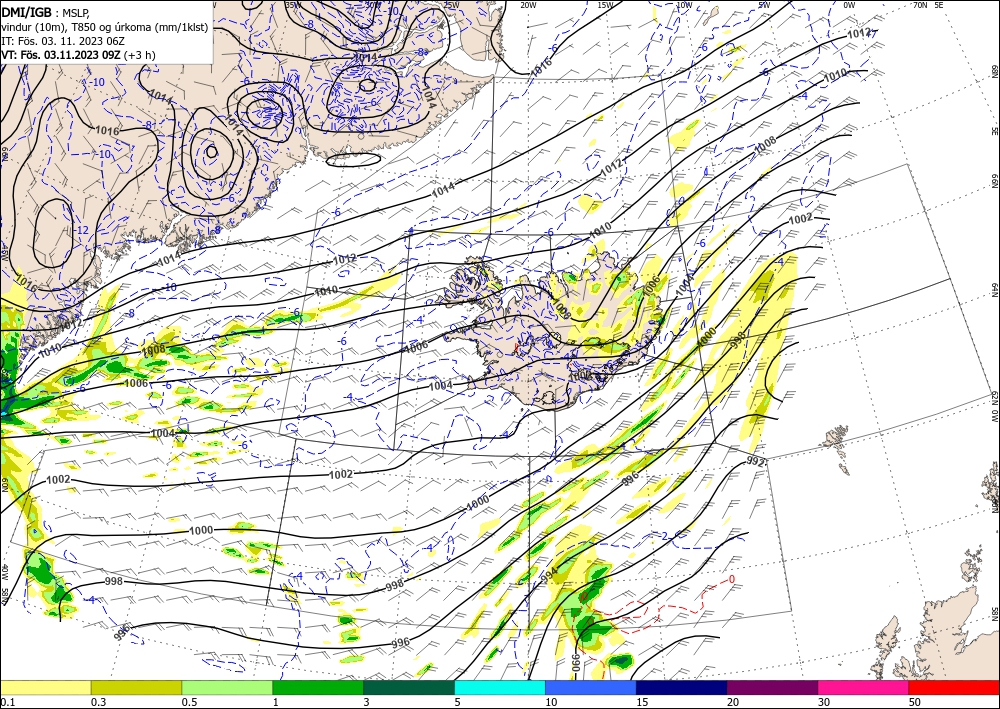Click the '0.3' legend value label
Screen dimensions: 1000x709
point(98,702)
